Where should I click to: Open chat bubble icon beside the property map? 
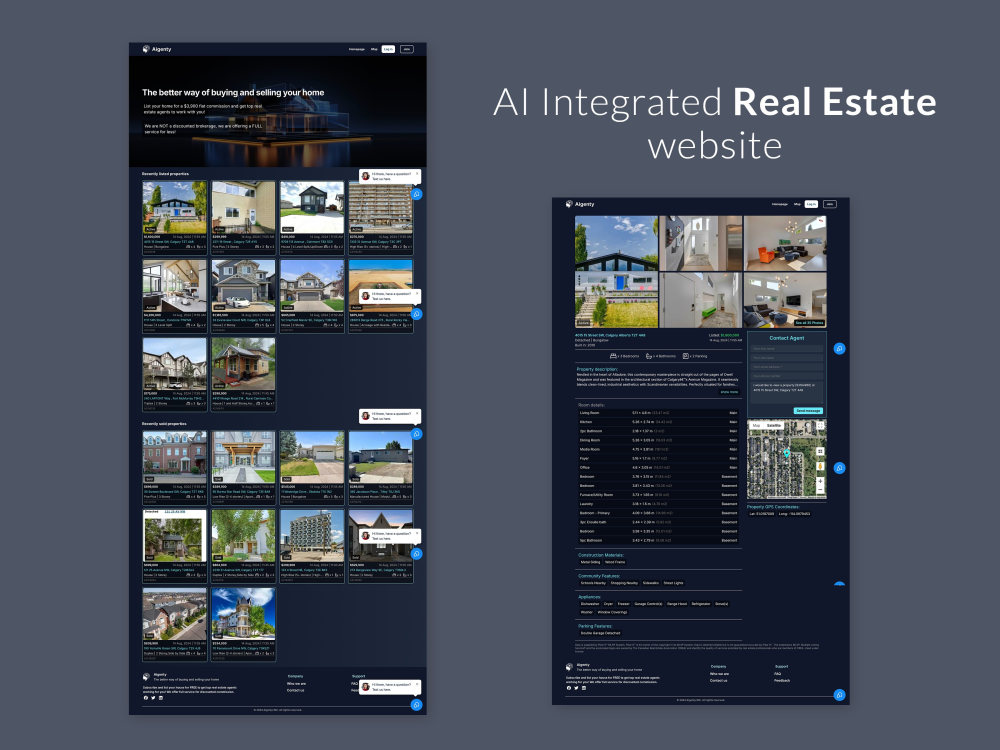(839, 468)
